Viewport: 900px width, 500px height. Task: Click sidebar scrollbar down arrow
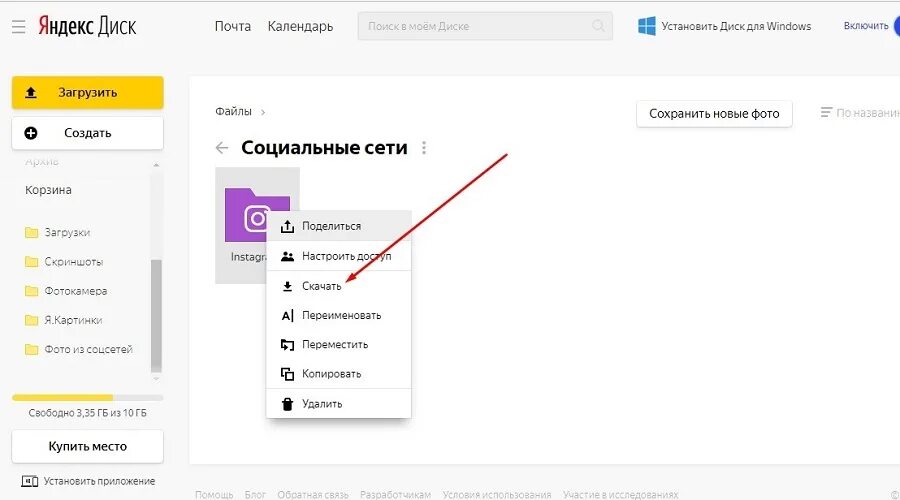tap(156, 379)
